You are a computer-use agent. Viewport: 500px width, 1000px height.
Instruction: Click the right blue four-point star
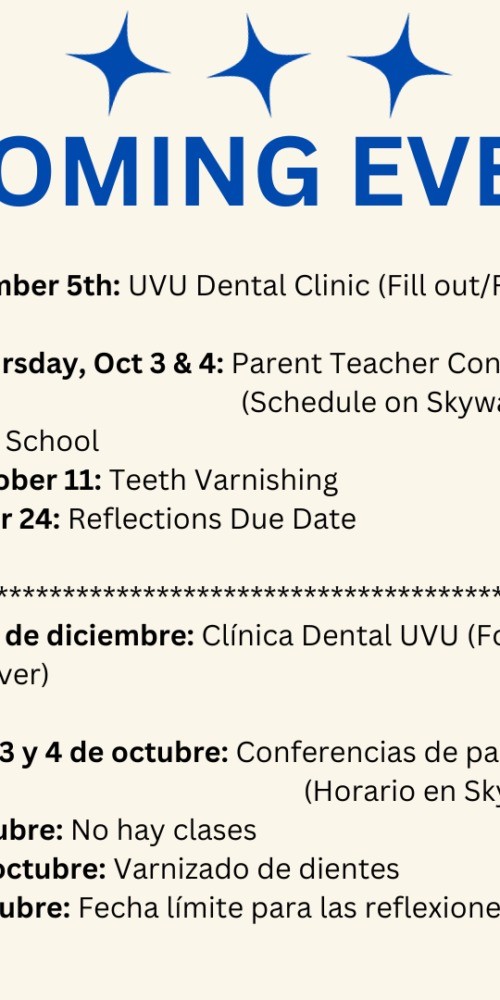[399, 65]
